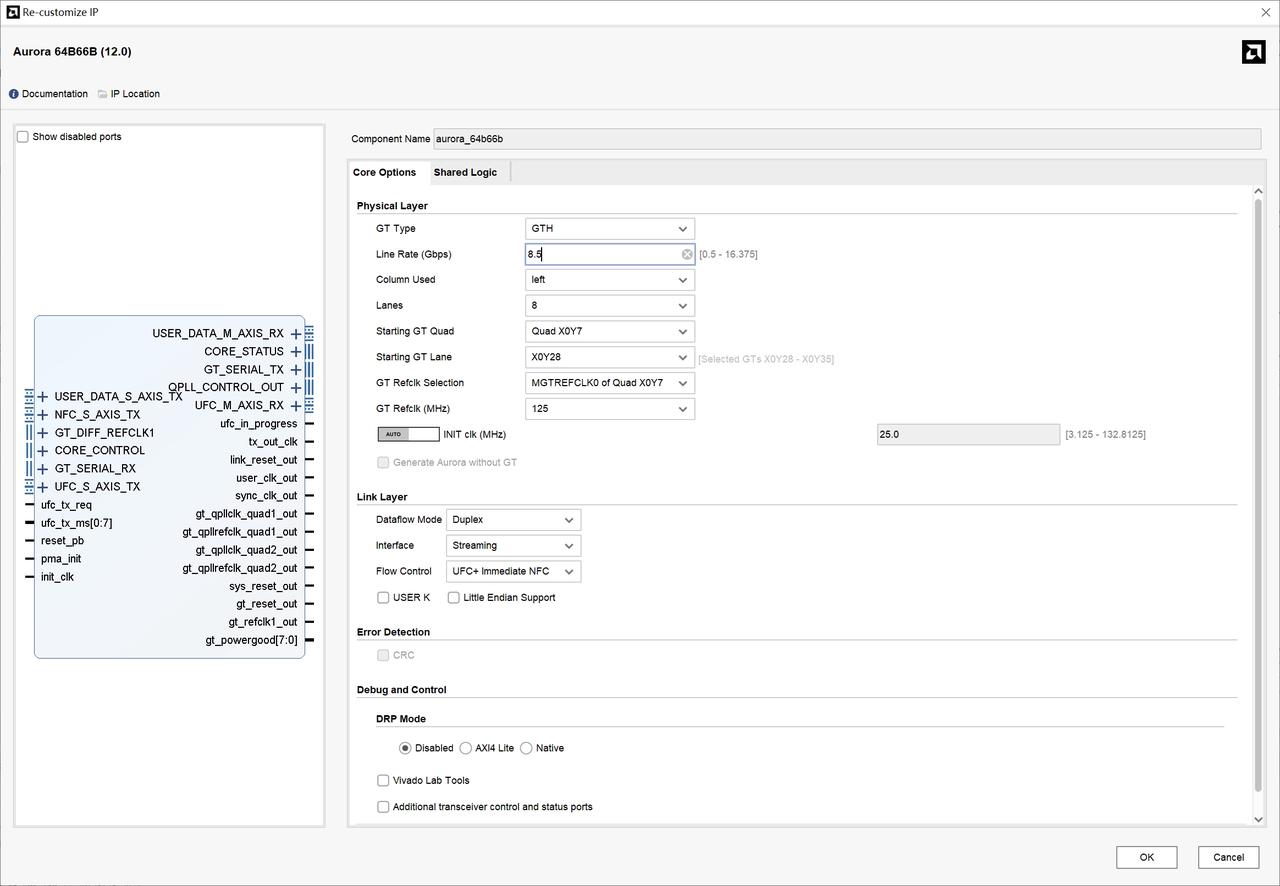
Task: Close the Re-customize IP dialog
Action: tap(1266, 12)
